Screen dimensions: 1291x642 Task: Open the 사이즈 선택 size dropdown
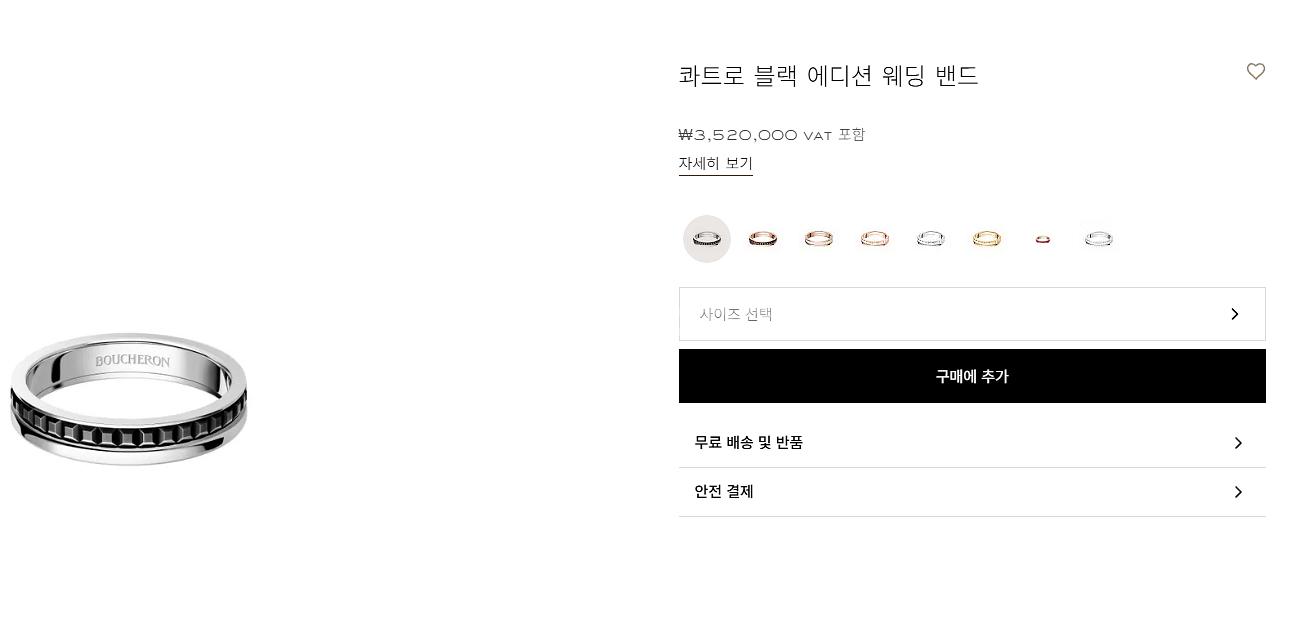click(972, 314)
